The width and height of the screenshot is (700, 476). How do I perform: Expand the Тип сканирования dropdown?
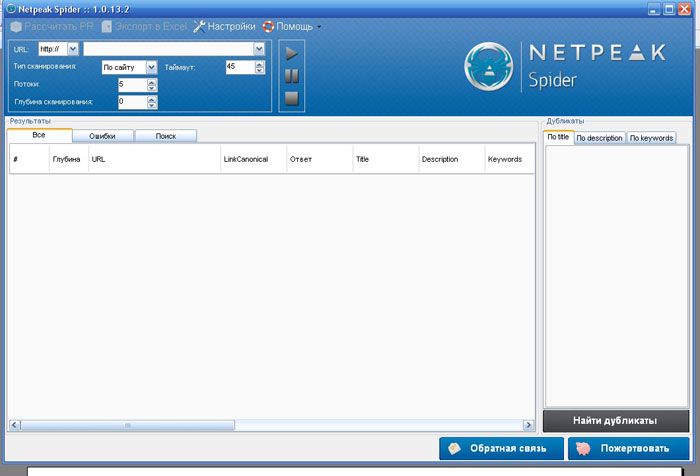tap(152, 67)
